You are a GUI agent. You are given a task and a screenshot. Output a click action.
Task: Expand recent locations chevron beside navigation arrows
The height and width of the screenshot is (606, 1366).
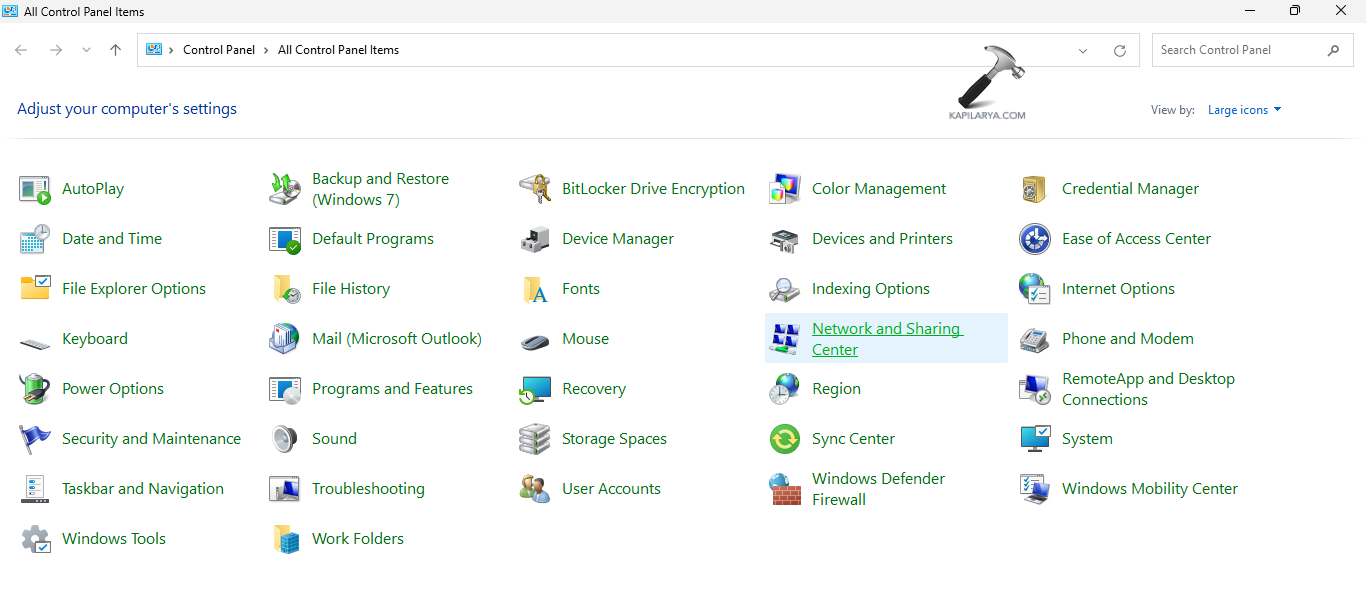coord(86,50)
